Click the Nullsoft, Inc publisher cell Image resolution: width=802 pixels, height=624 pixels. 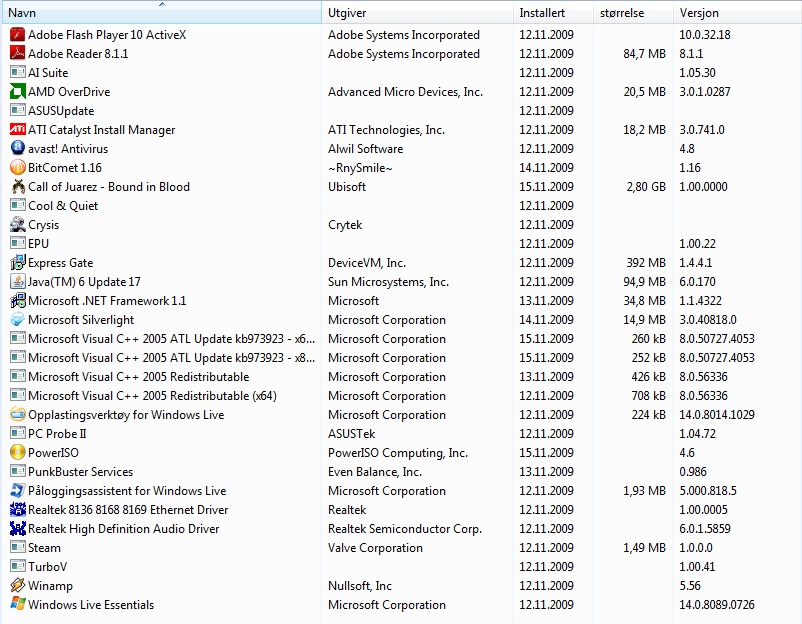click(360, 586)
